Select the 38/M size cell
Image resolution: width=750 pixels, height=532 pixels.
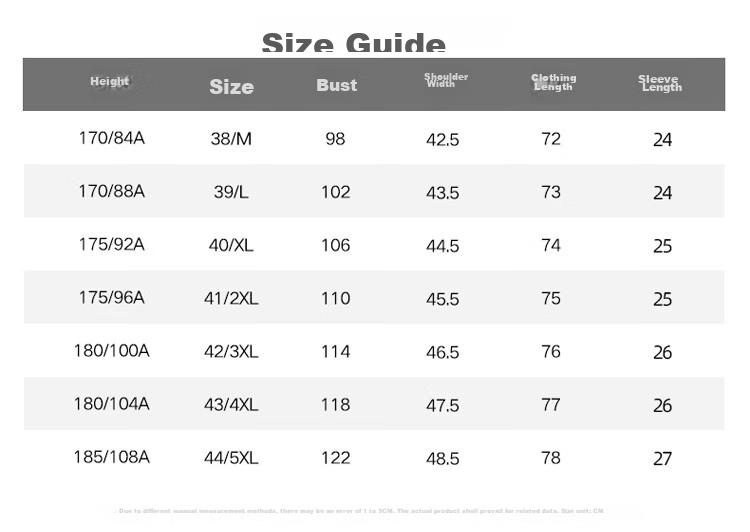click(x=231, y=139)
